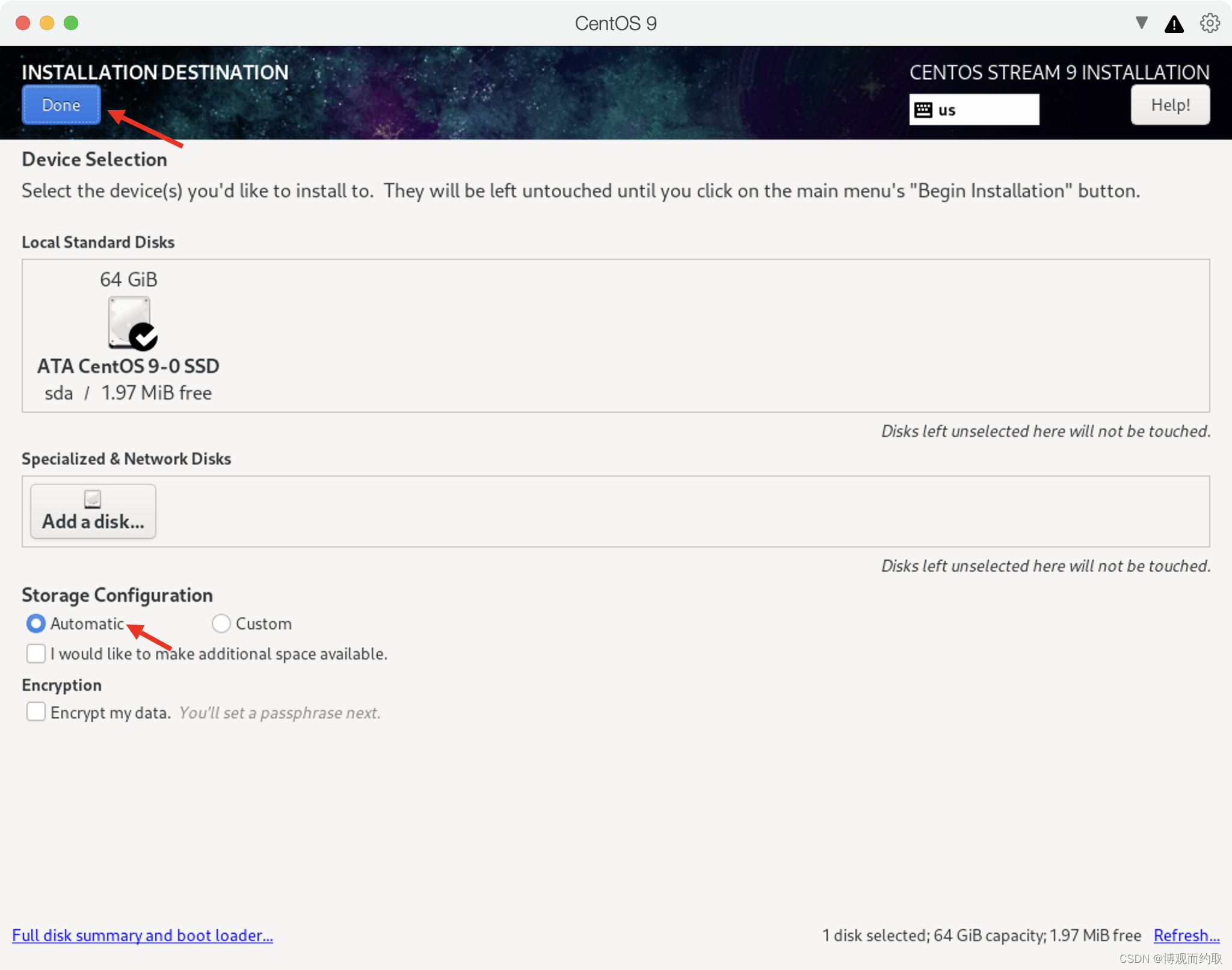Expand the dropdown triangle in title bar
The height and width of the screenshot is (970, 1232).
point(1141,23)
